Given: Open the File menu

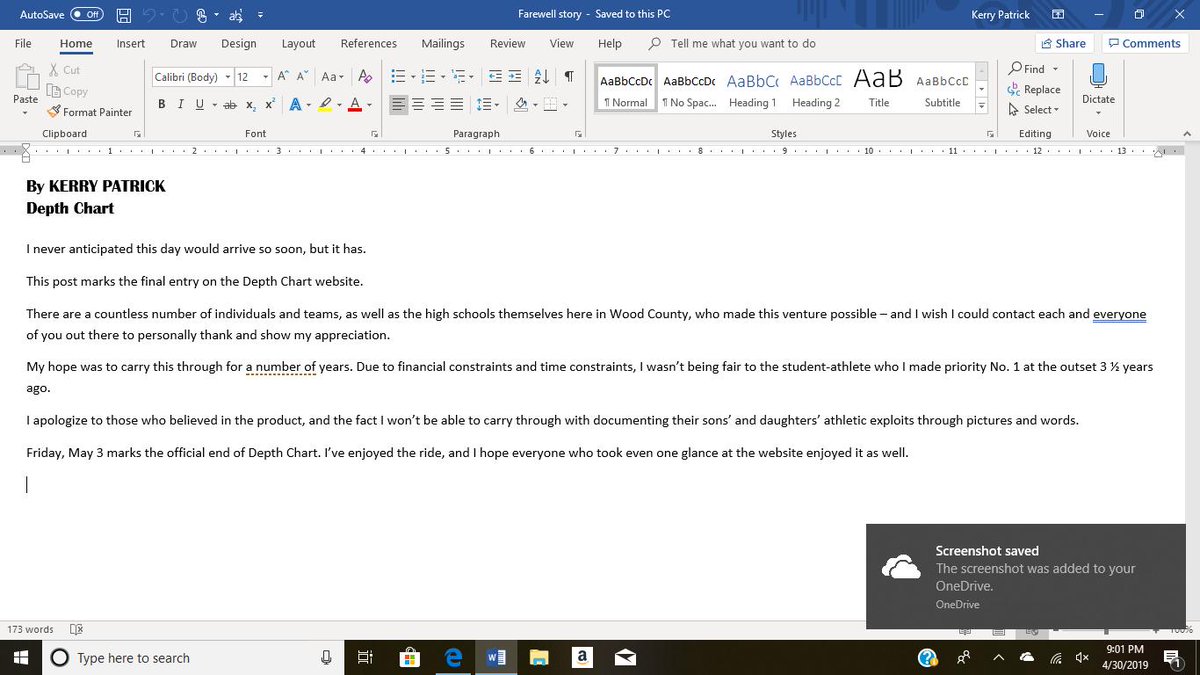Looking at the screenshot, I should [23, 43].
